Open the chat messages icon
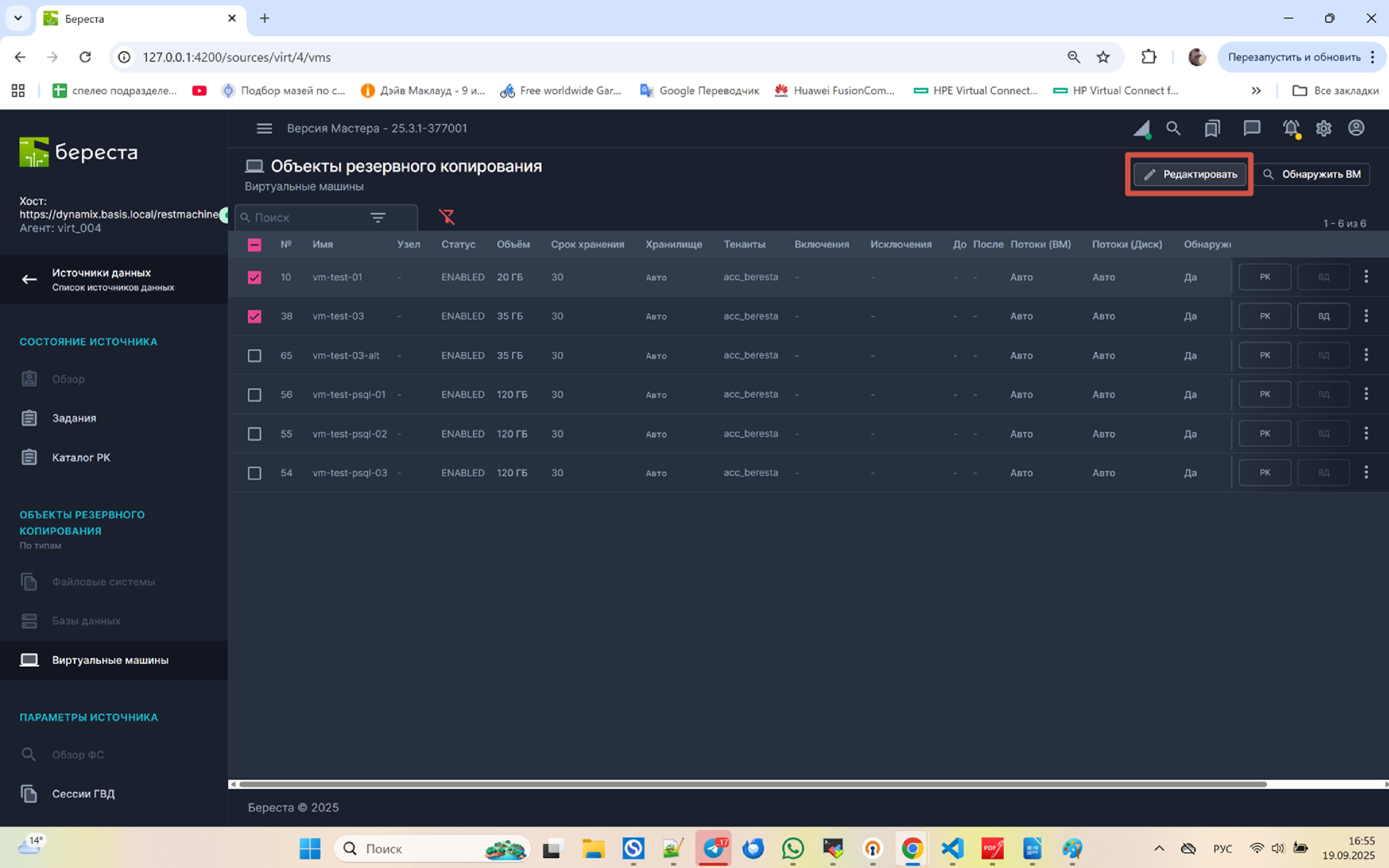Viewport: 1389px width, 868px height. click(1252, 128)
